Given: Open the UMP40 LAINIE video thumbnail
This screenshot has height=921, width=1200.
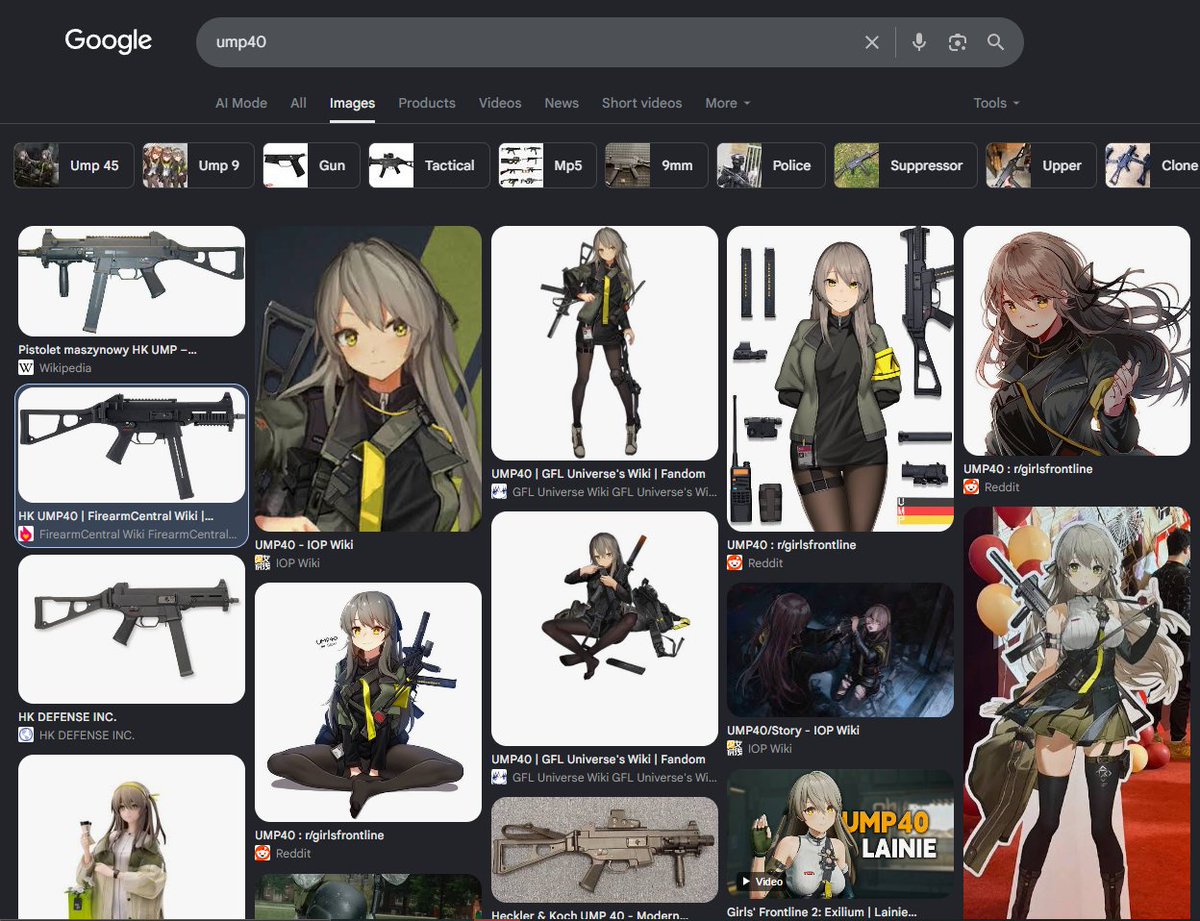Looking at the screenshot, I should click(x=840, y=834).
